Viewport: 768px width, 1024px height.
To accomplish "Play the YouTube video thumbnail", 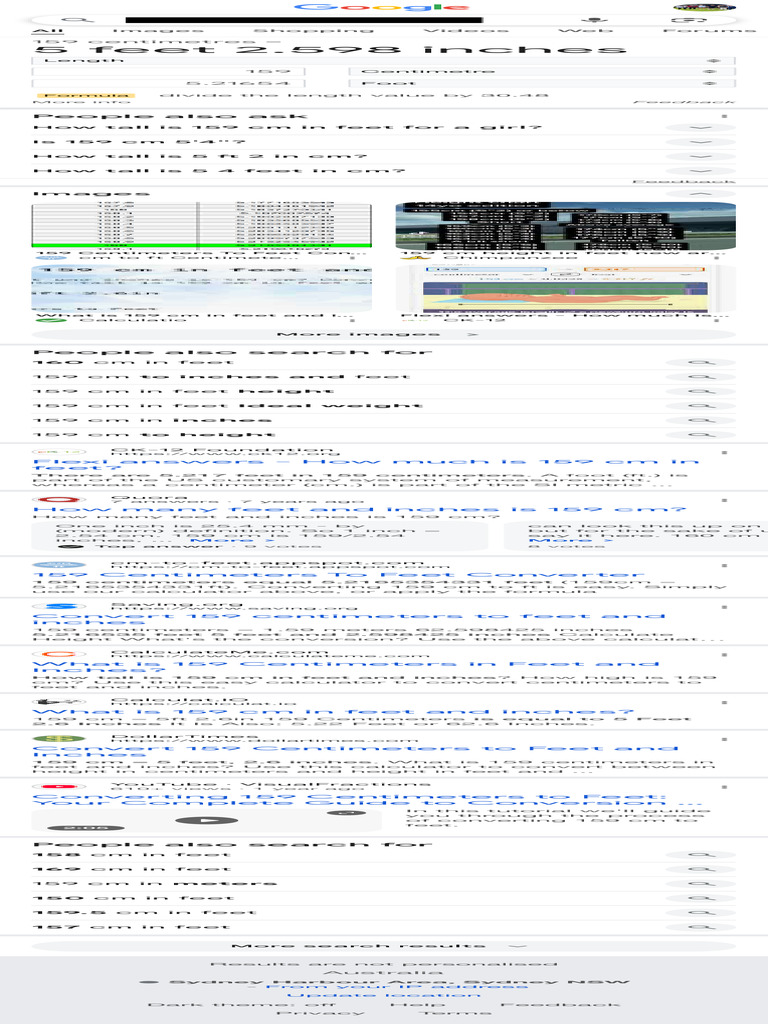I will [208, 820].
